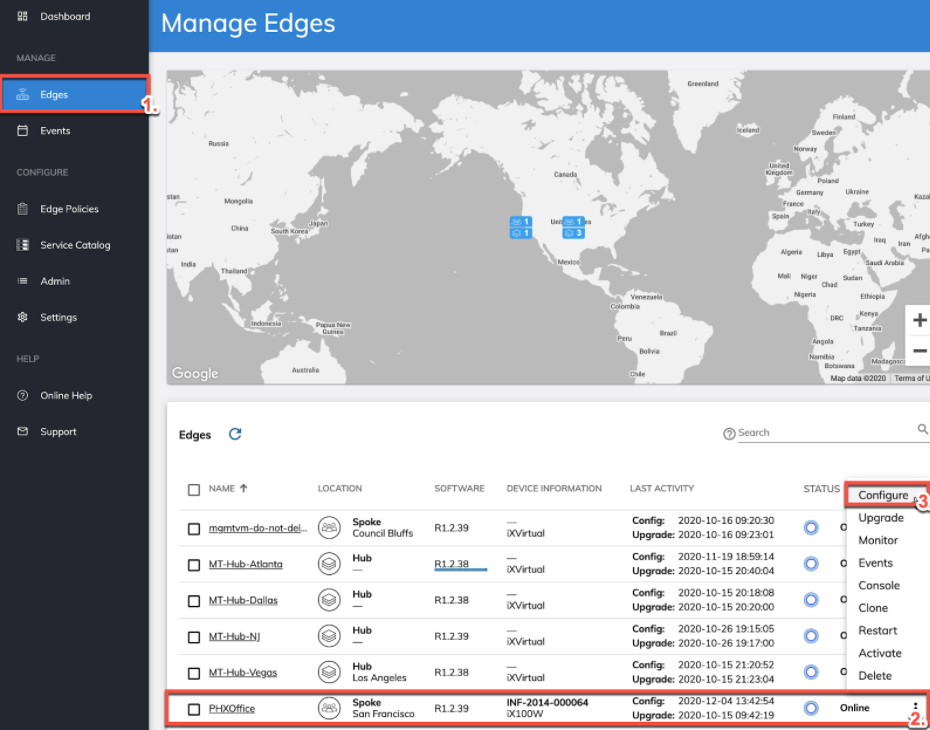Open Online Help link

coord(66,396)
